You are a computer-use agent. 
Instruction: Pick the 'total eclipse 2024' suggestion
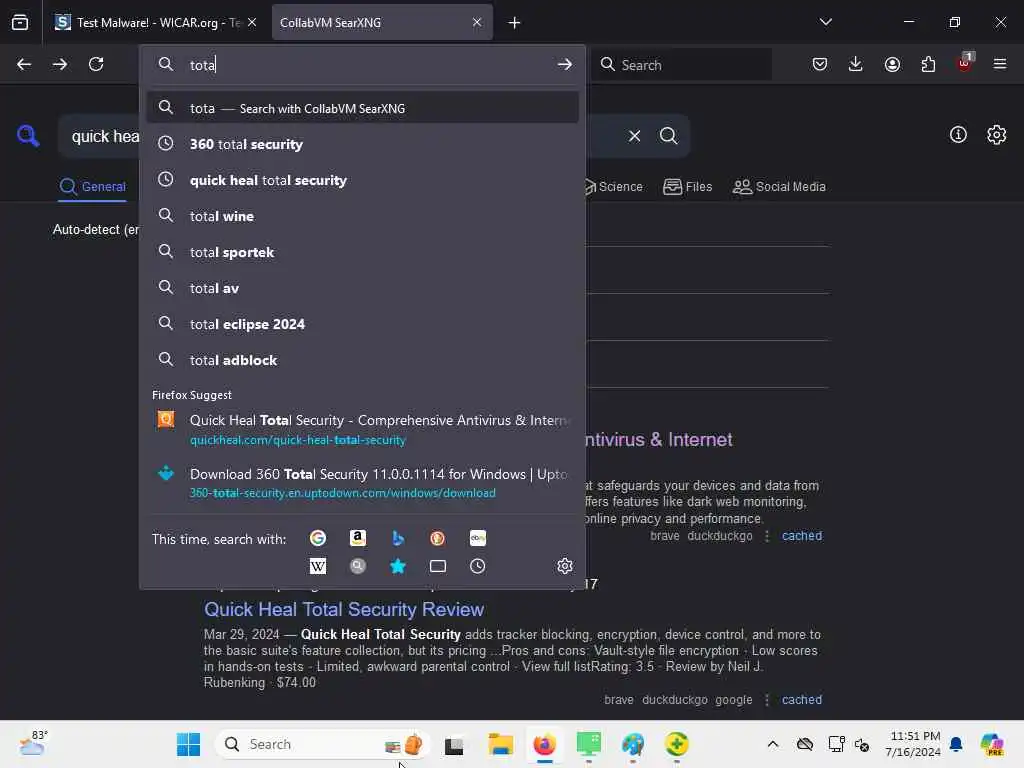(x=363, y=323)
